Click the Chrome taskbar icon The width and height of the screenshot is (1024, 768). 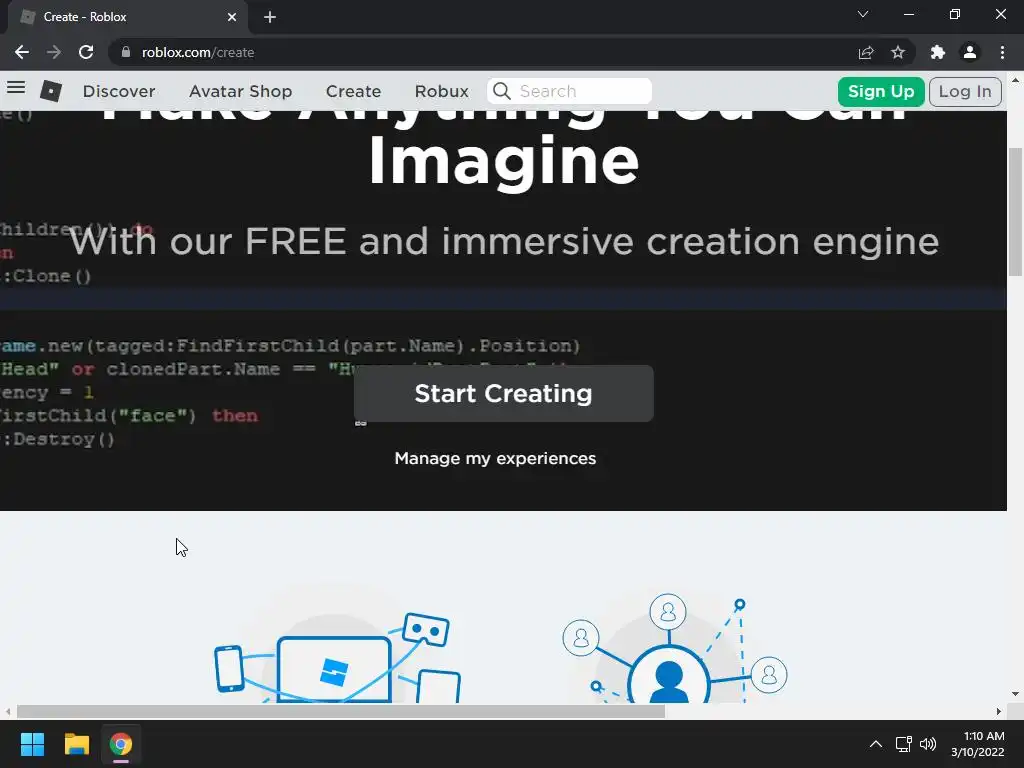(121, 744)
